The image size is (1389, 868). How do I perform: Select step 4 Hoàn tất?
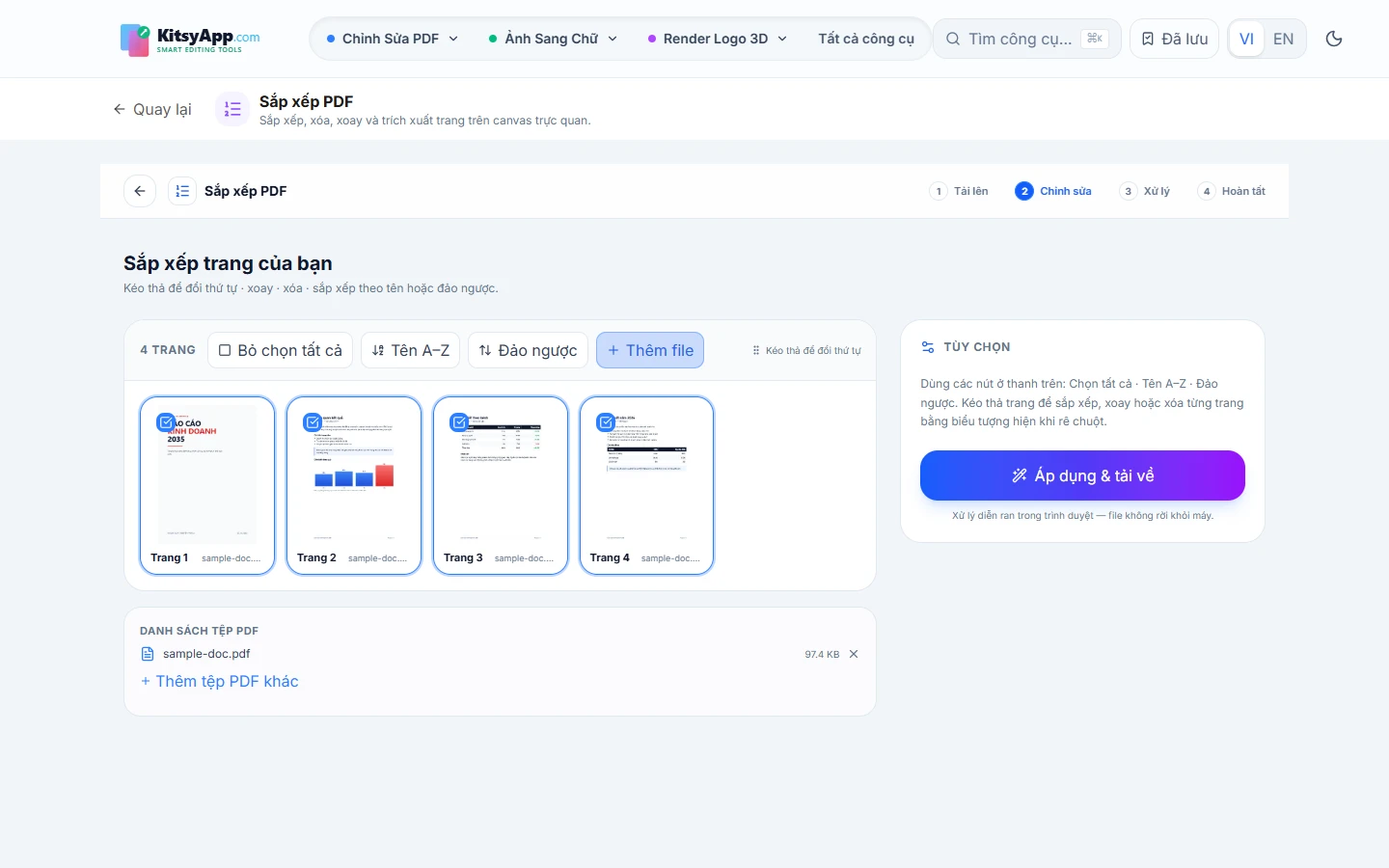(x=1232, y=191)
